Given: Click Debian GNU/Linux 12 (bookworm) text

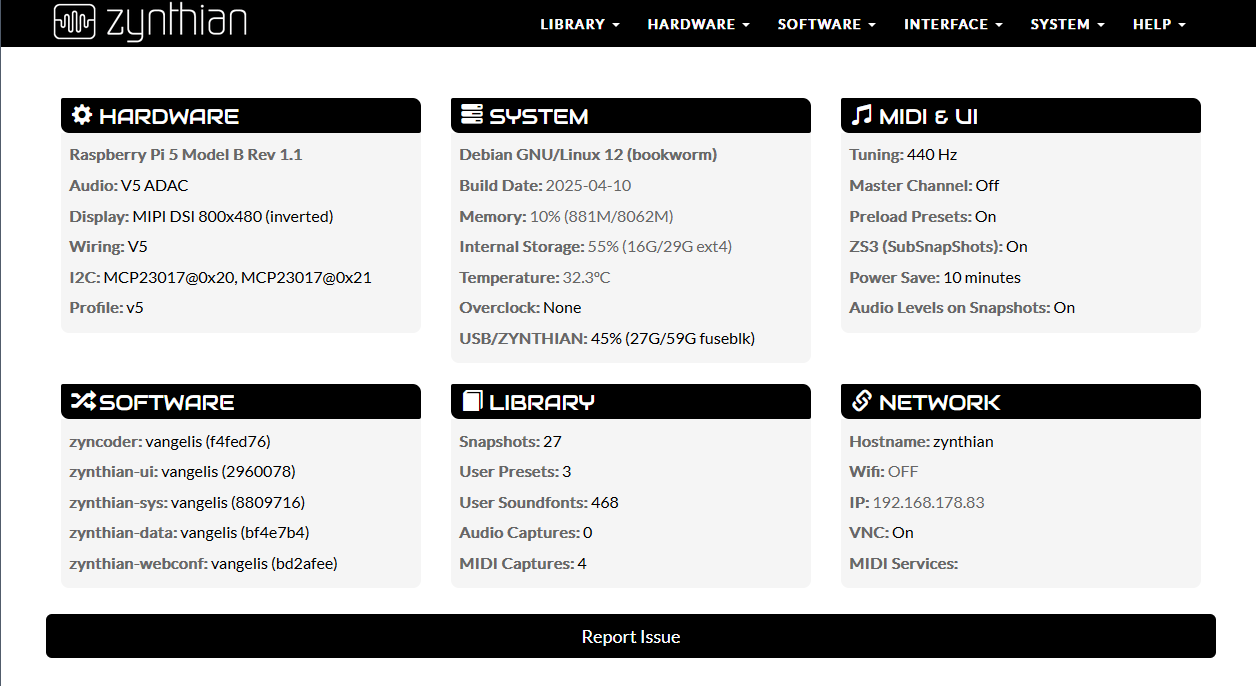Looking at the screenshot, I should [588, 154].
